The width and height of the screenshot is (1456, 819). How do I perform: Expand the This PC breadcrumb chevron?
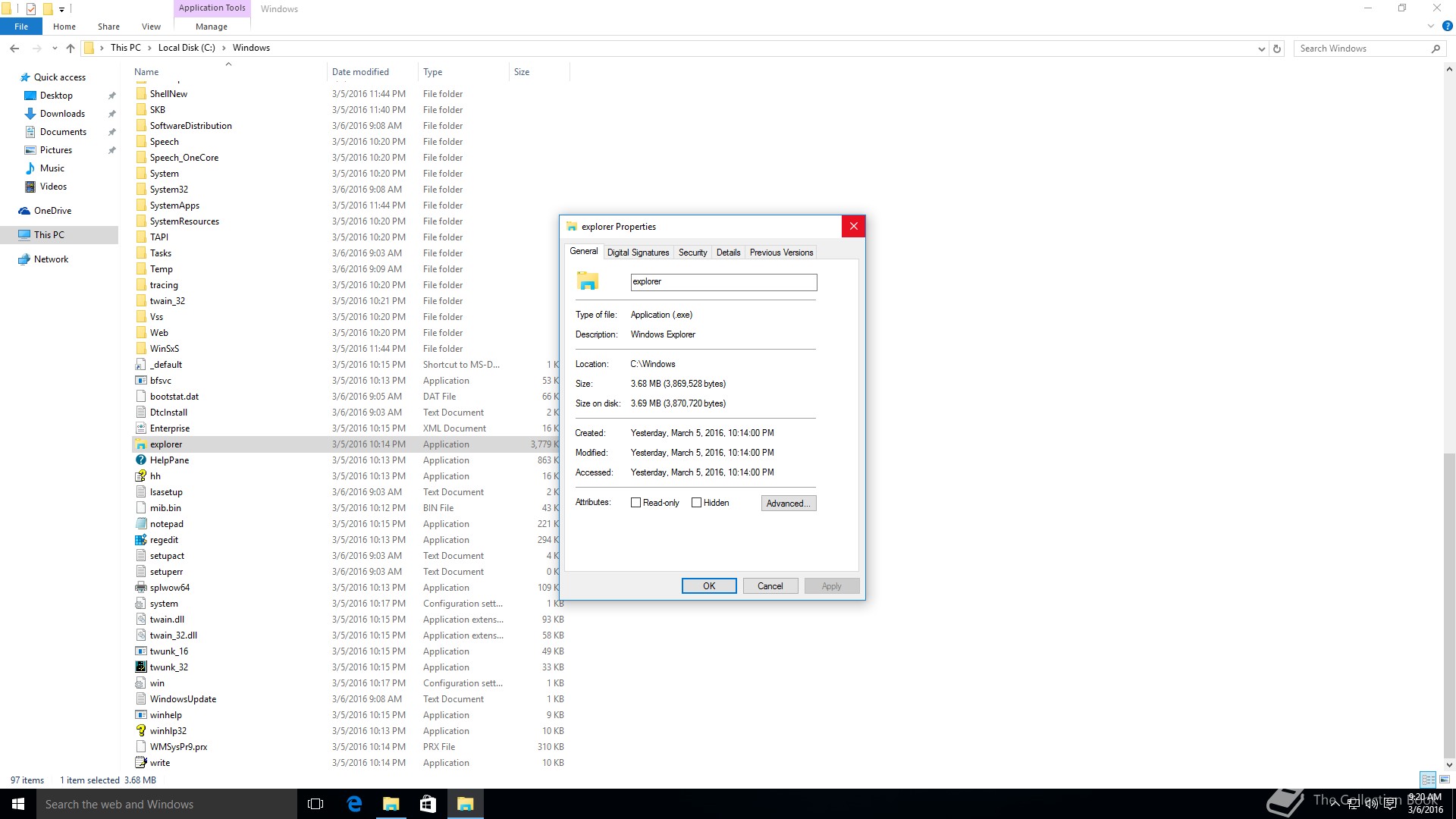[x=148, y=48]
